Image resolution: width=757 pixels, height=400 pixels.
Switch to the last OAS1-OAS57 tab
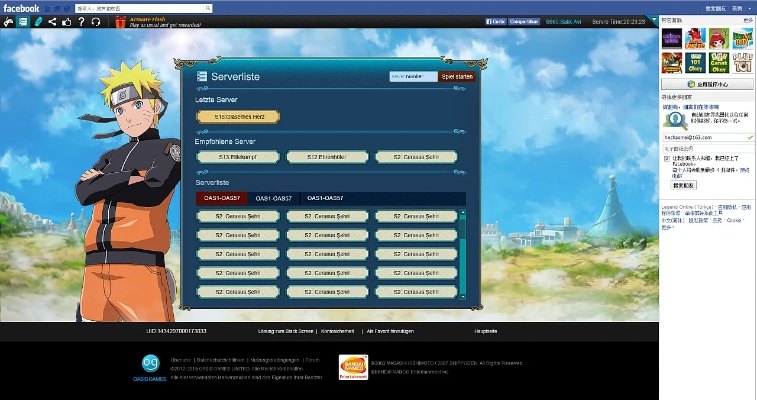click(325, 198)
